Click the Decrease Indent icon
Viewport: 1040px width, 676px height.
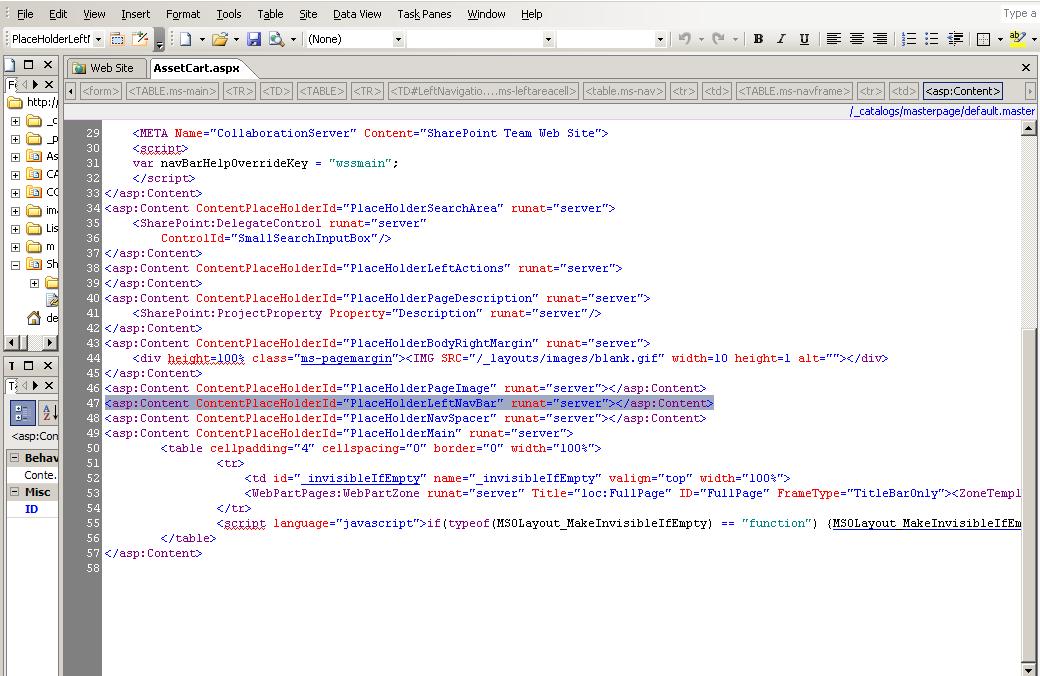pos(955,39)
